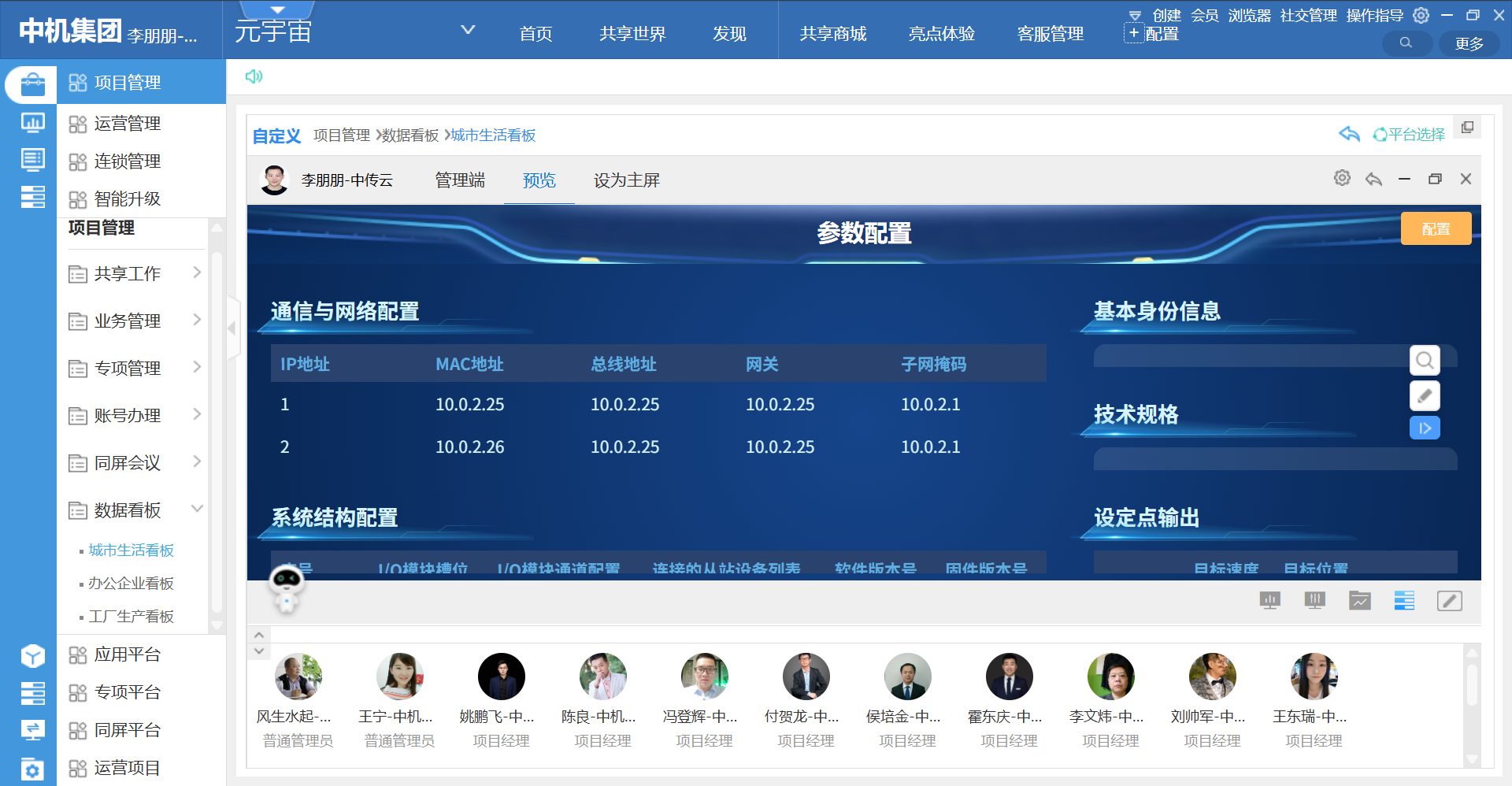The width and height of the screenshot is (1512, 786).
Task: Click the magnifier icon on dashboard panel
Action: click(1424, 361)
